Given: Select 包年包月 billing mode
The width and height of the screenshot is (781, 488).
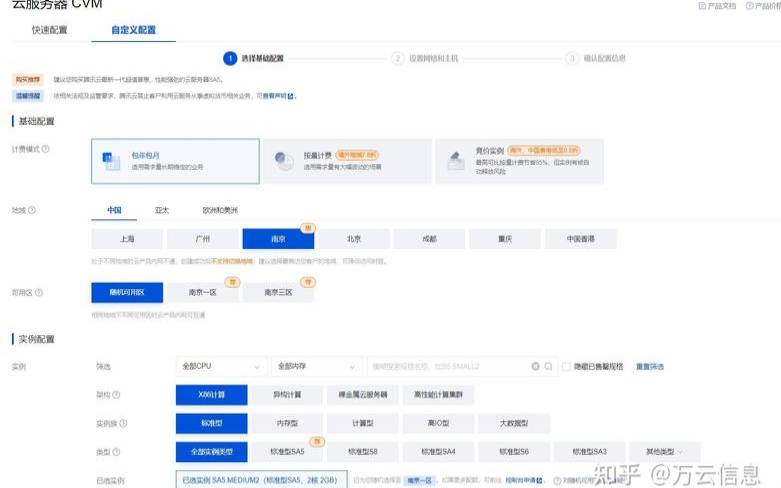Looking at the screenshot, I should (175, 161).
